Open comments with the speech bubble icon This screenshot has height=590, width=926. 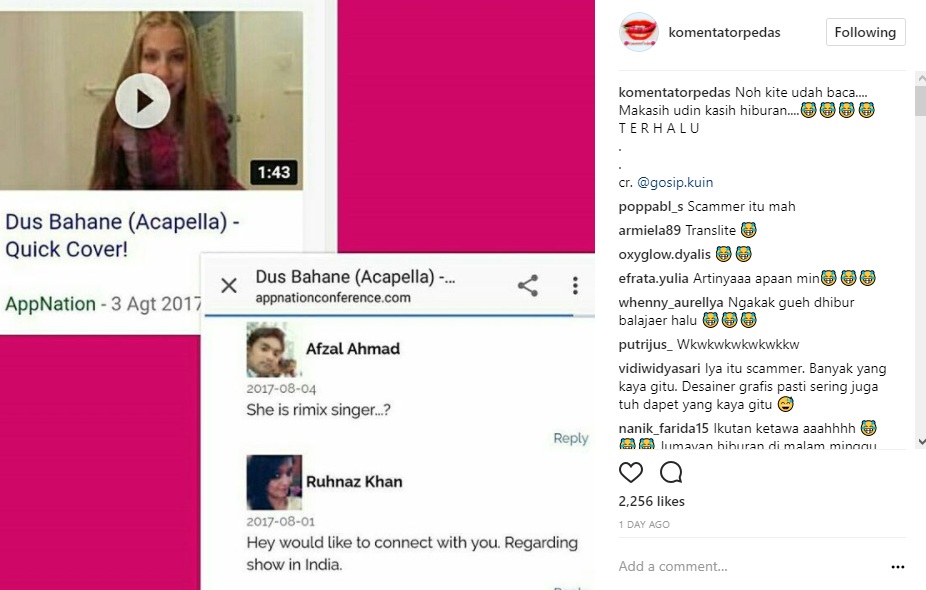pyautogui.click(x=671, y=472)
